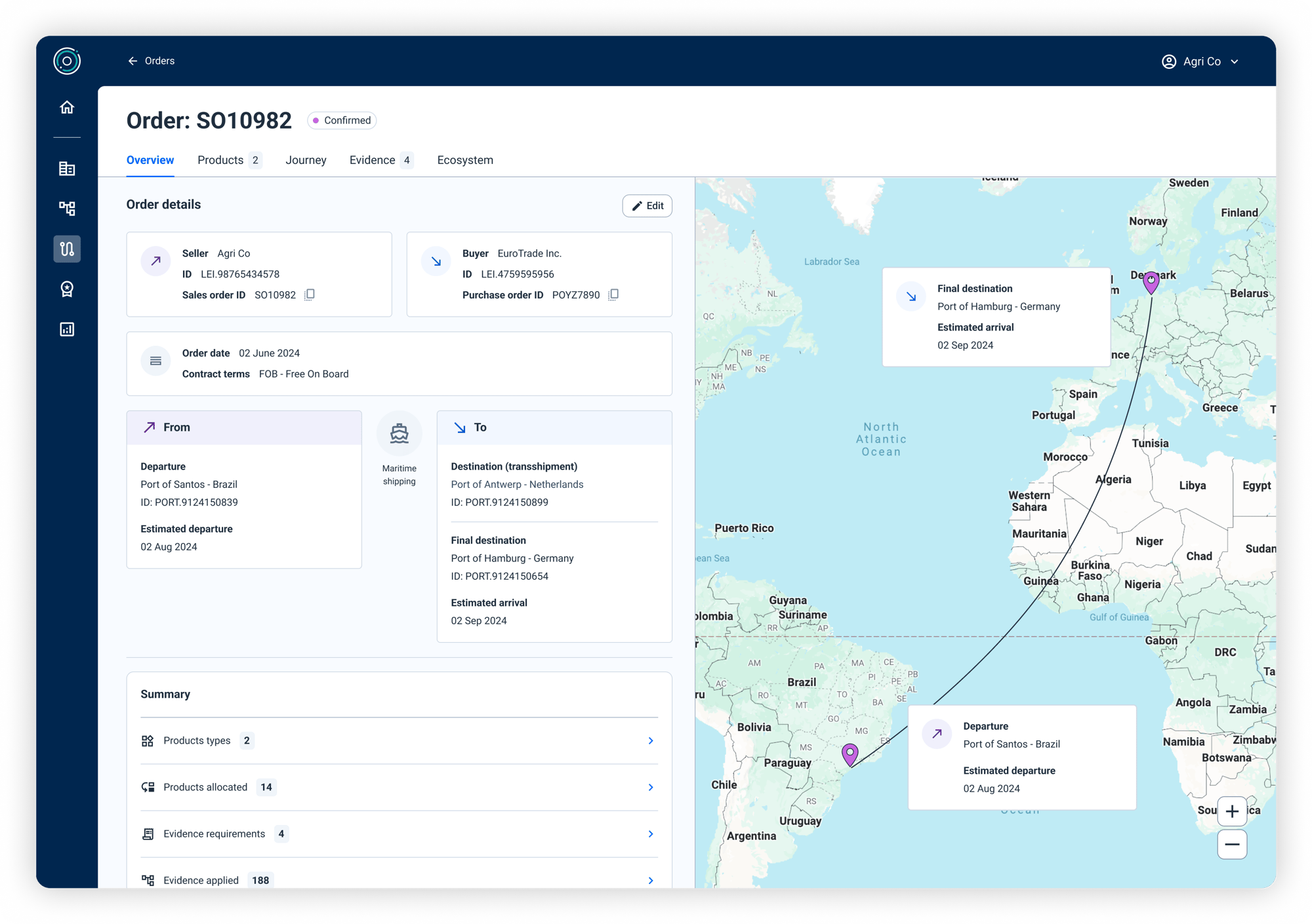Click the contract terms FOB - Free On Board
1312x924 pixels.
click(304, 374)
